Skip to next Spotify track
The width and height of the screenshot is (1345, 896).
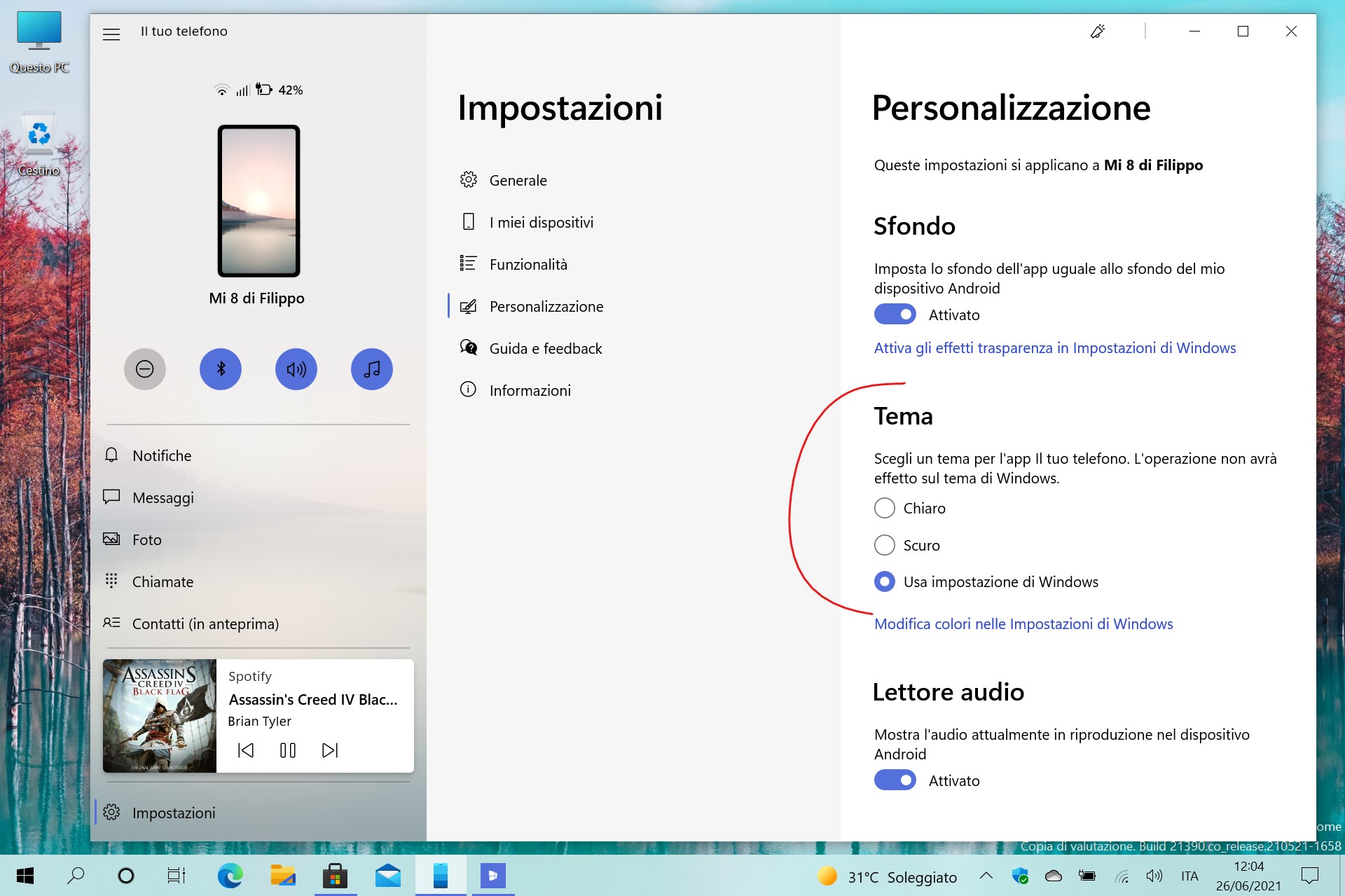[330, 750]
